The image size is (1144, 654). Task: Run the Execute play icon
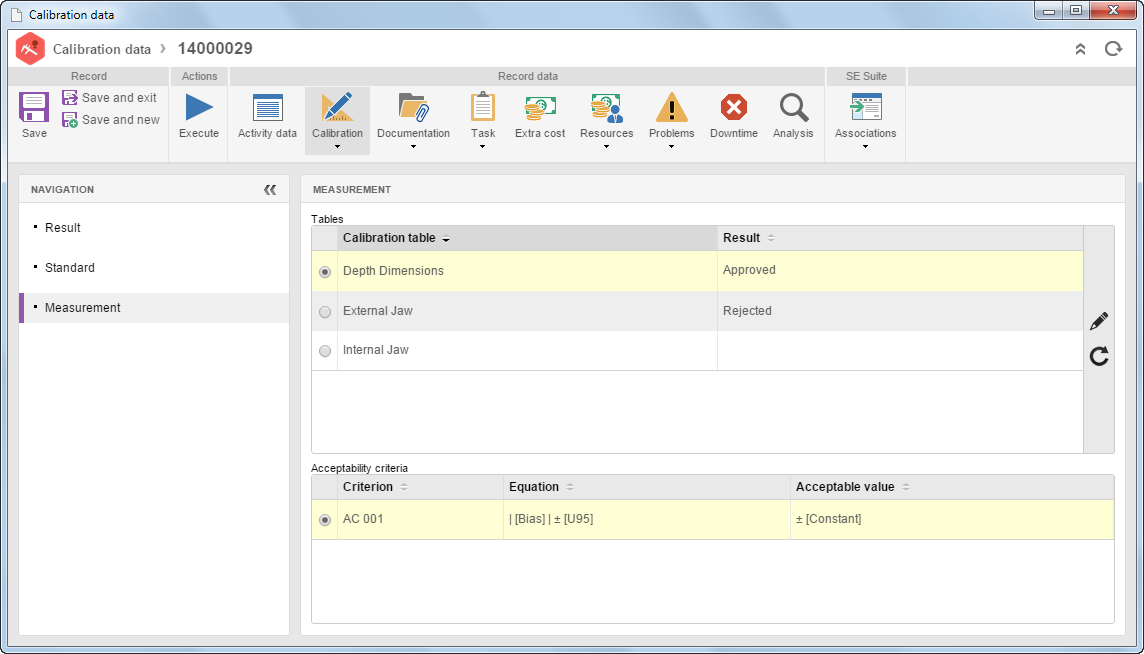199,107
